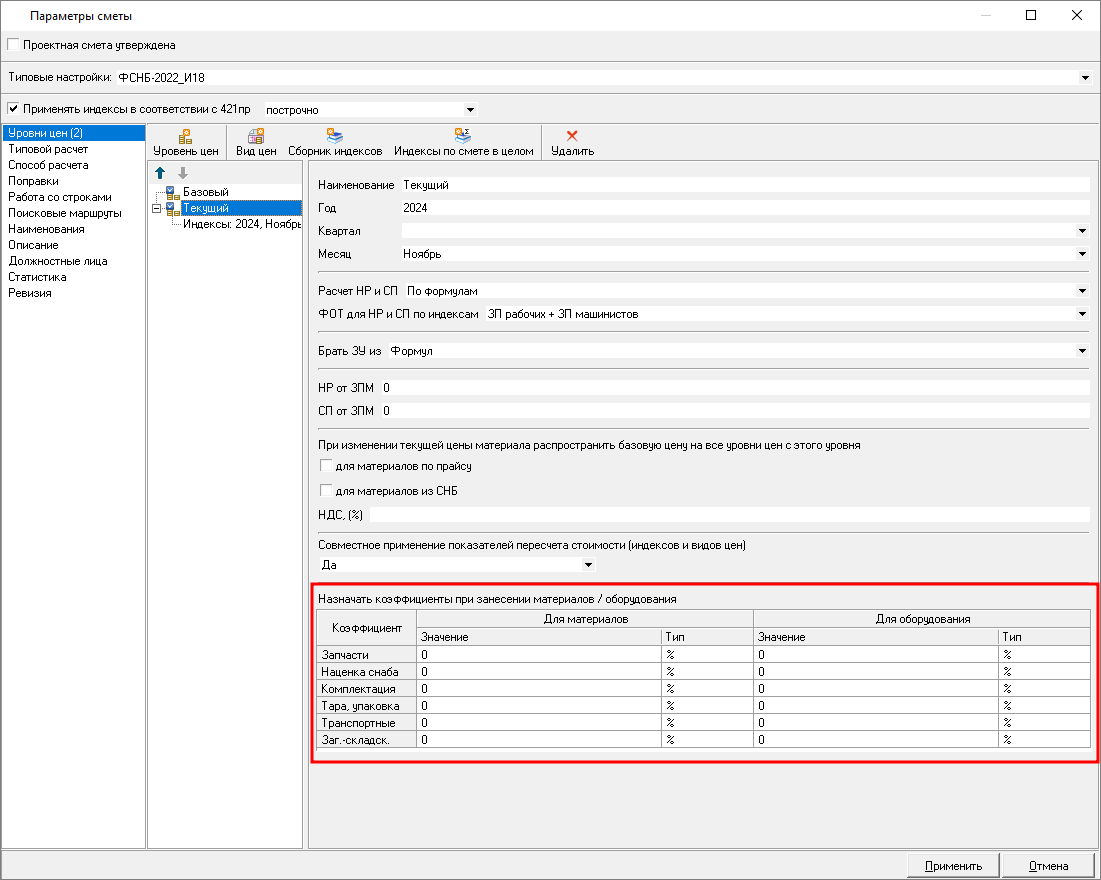Select Поисковые маршруты in sidebar
This screenshot has width=1101, height=880.
click(65, 213)
